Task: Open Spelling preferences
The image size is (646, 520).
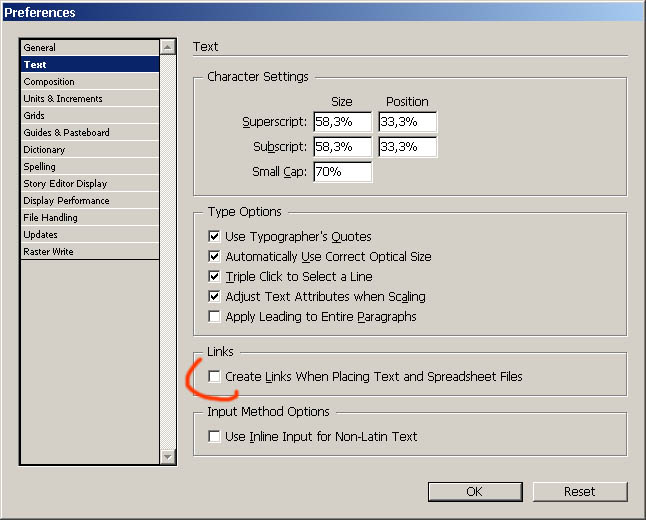Action: click(90, 166)
